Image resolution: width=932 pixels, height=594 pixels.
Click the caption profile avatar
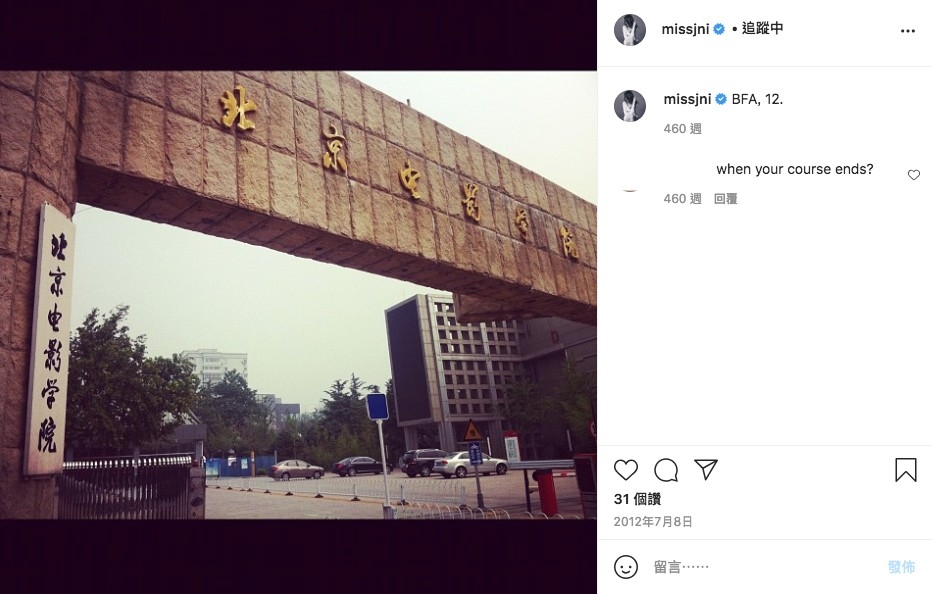(630, 106)
